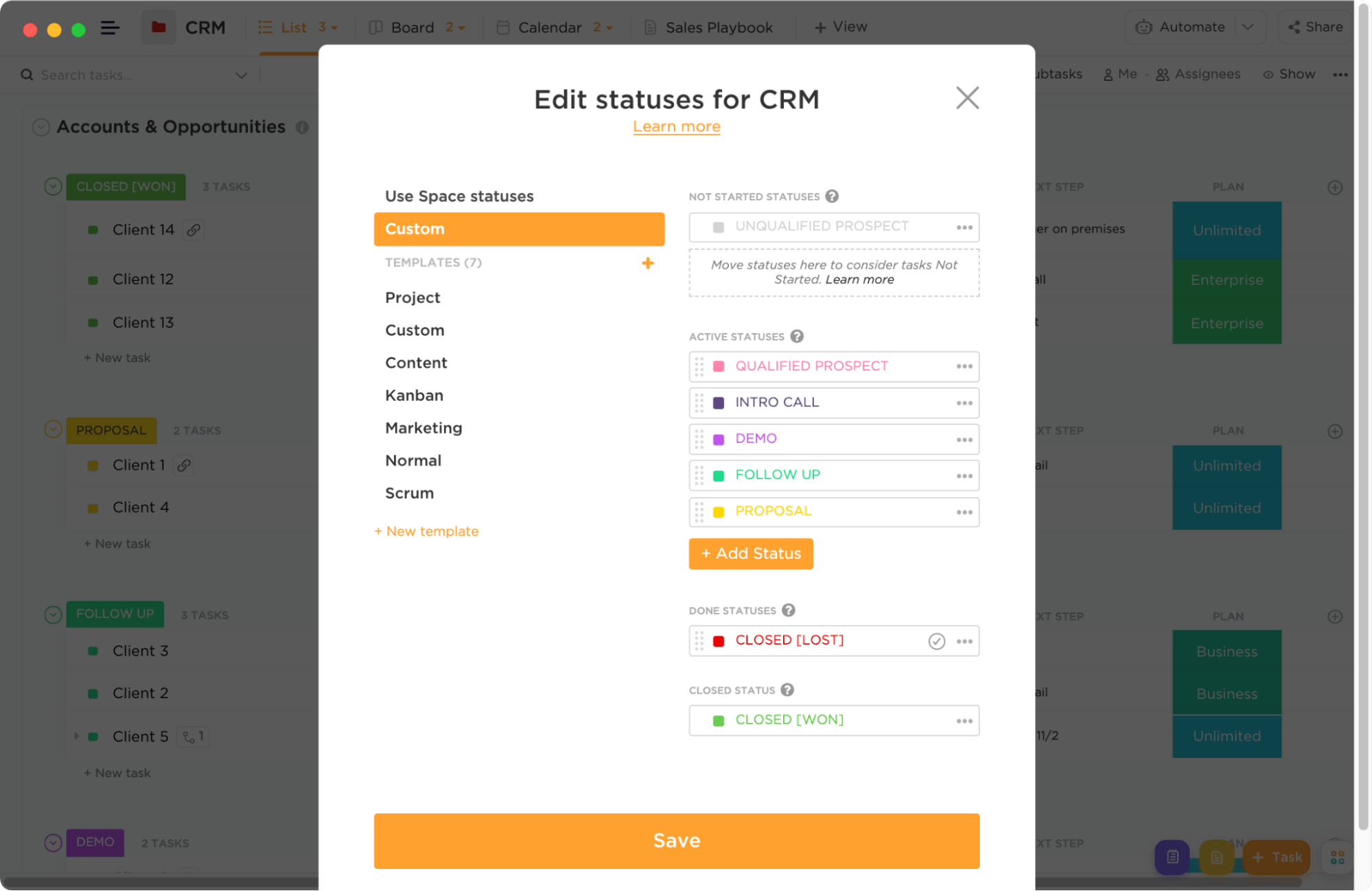Select the Use Space statuses option
The height and width of the screenshot is (891, 1372).
coord(459,196)
